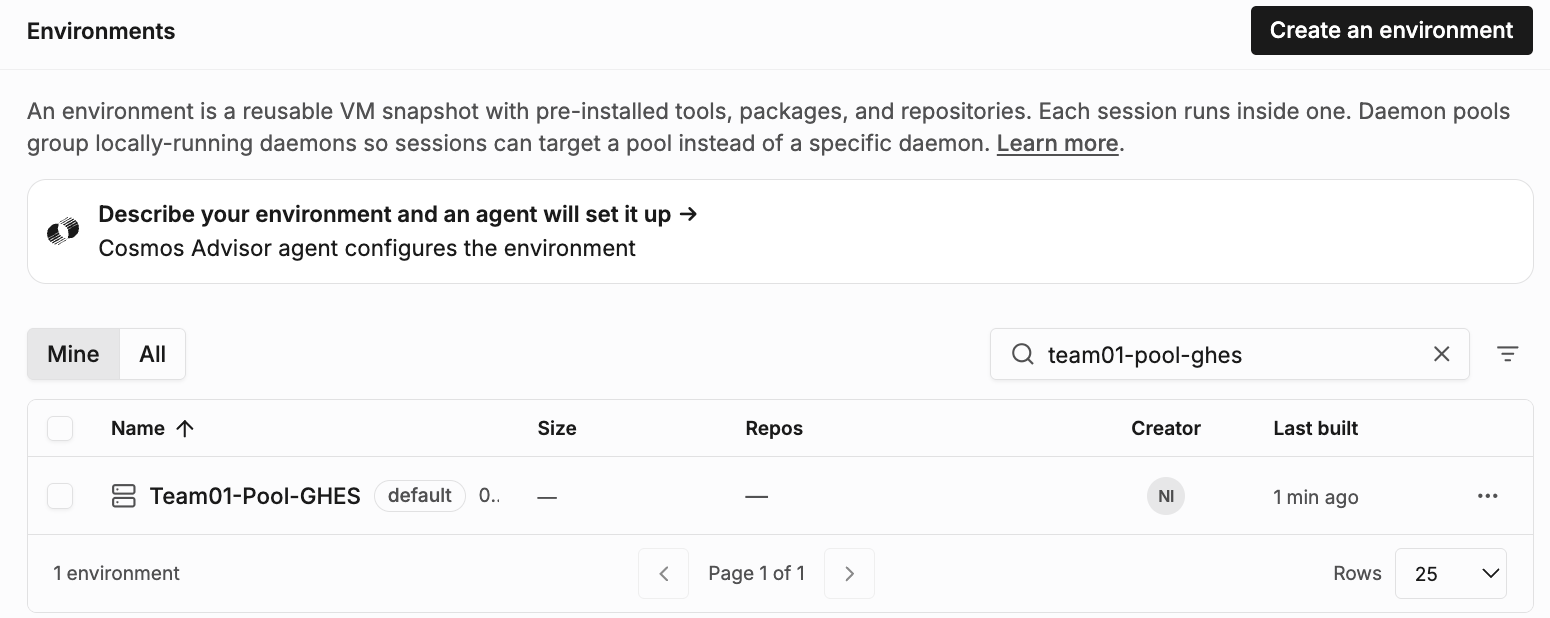The width and height of the screenshot is (1550, 618).
Task: Sort by the Name column arrow
Action: coord(184,428)
